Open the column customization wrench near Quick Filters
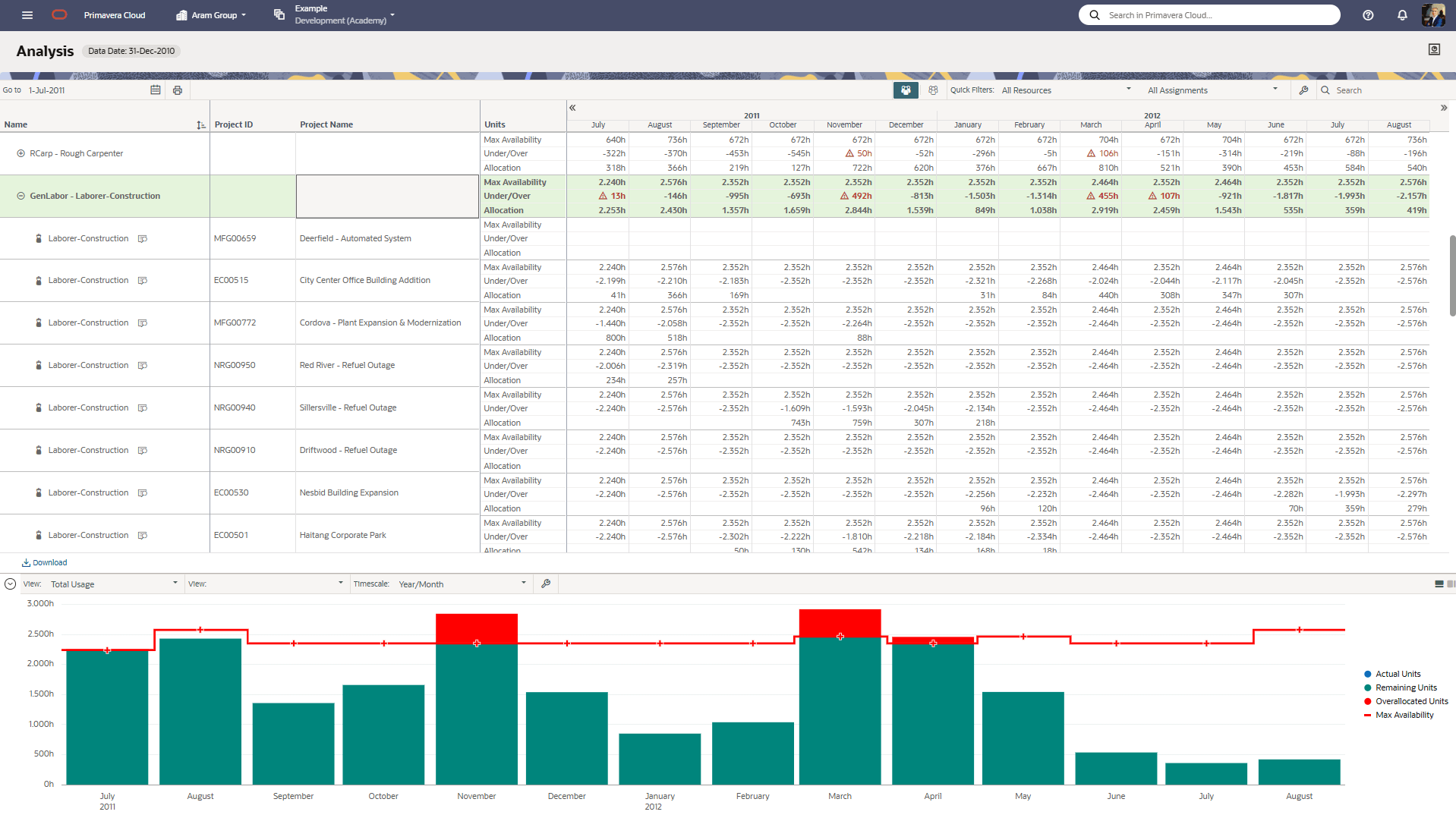 [1304, 90]
